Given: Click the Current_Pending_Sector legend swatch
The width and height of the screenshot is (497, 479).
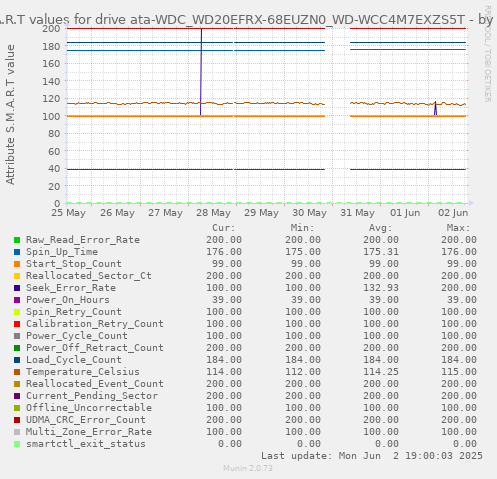Looking at the screenshot, I should pyautogui.click(x=17, y=396).
